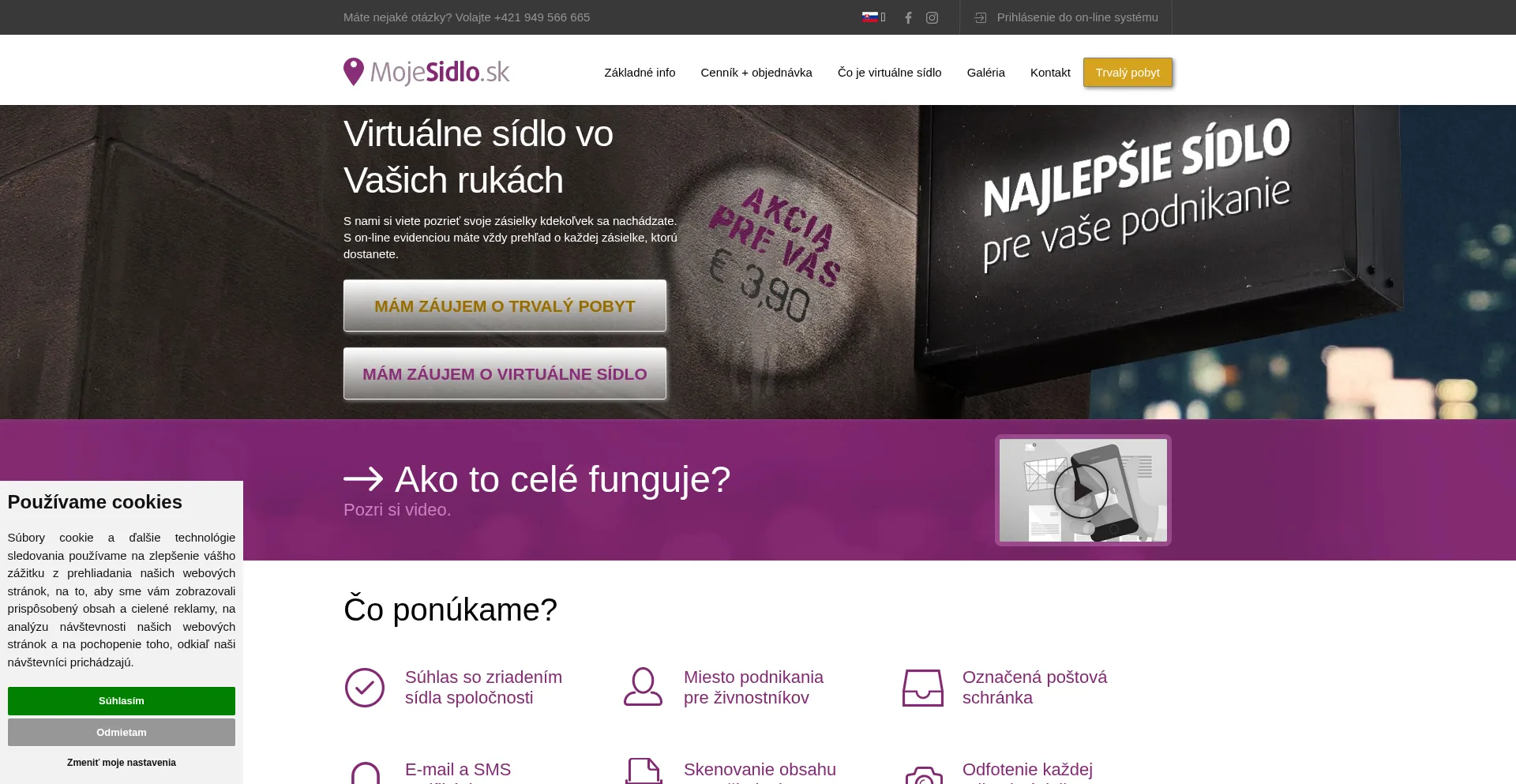Click MÁM ZÁUJEM O TRVALÝ POBYT button
Screen dimensions: 1516x784
[505, 306]
